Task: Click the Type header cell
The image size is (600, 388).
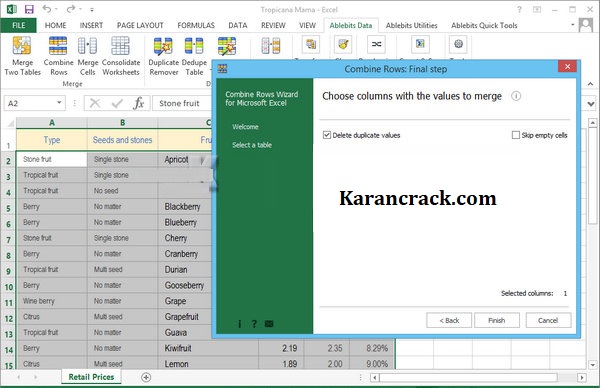Action: click(x=52, y=140)
